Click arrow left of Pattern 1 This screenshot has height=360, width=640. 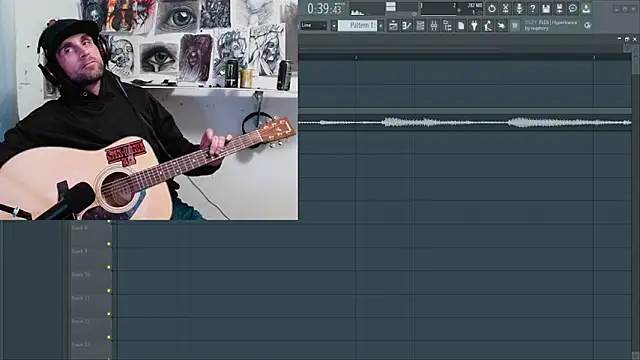[334, 26]
